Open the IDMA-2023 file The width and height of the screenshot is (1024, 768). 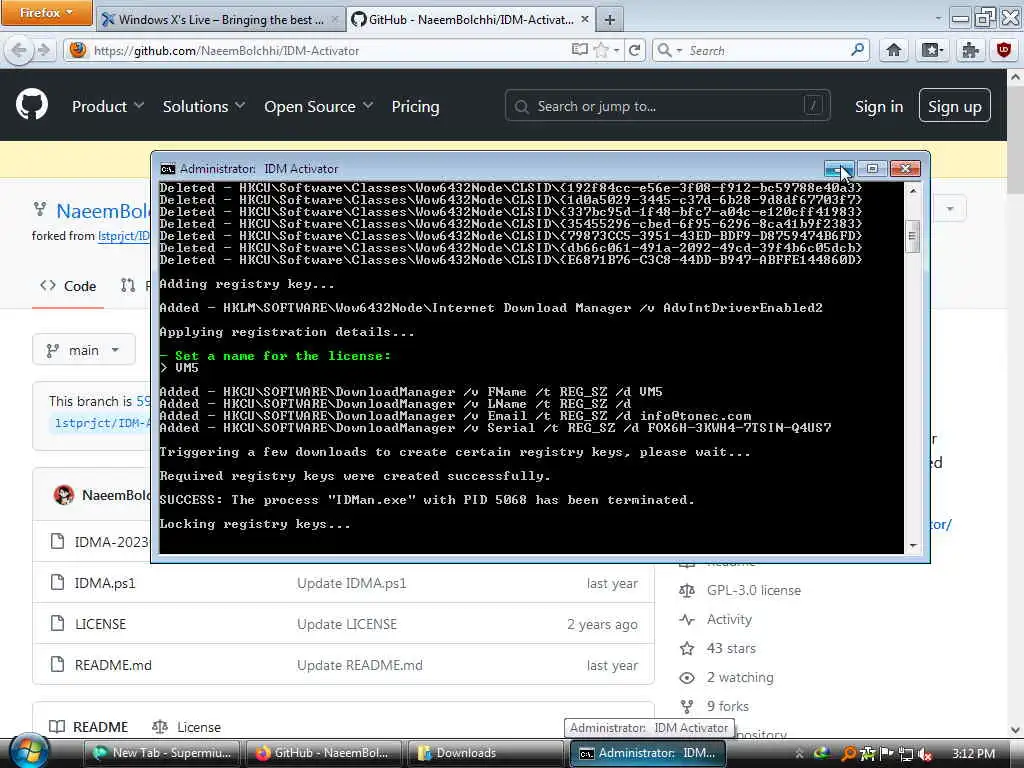111,541
